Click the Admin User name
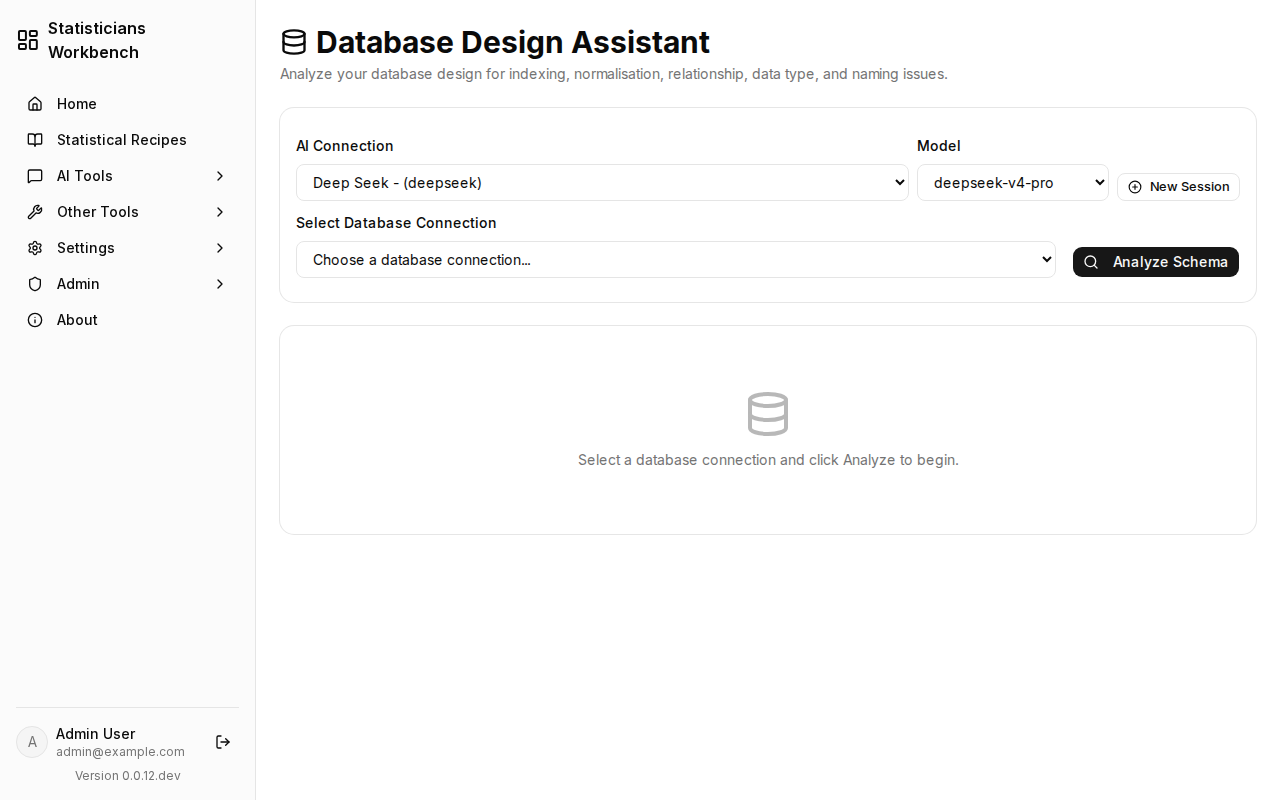This screenshot has width=1280, height=800. 95,734
